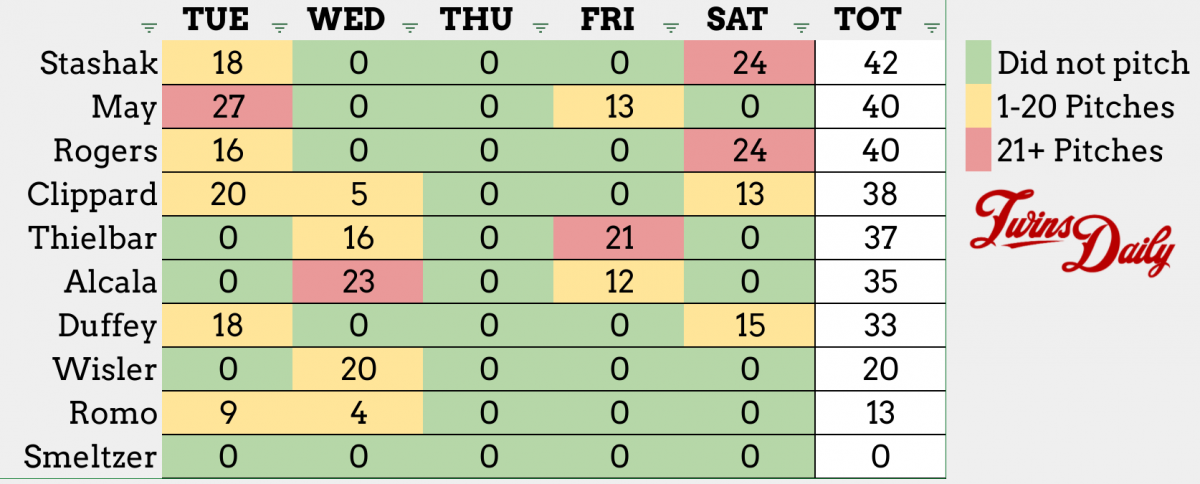This screenshot has width=1200, height=484.
Task: Click the green Did not pitch swatch
Action: [x=979, y=65]
